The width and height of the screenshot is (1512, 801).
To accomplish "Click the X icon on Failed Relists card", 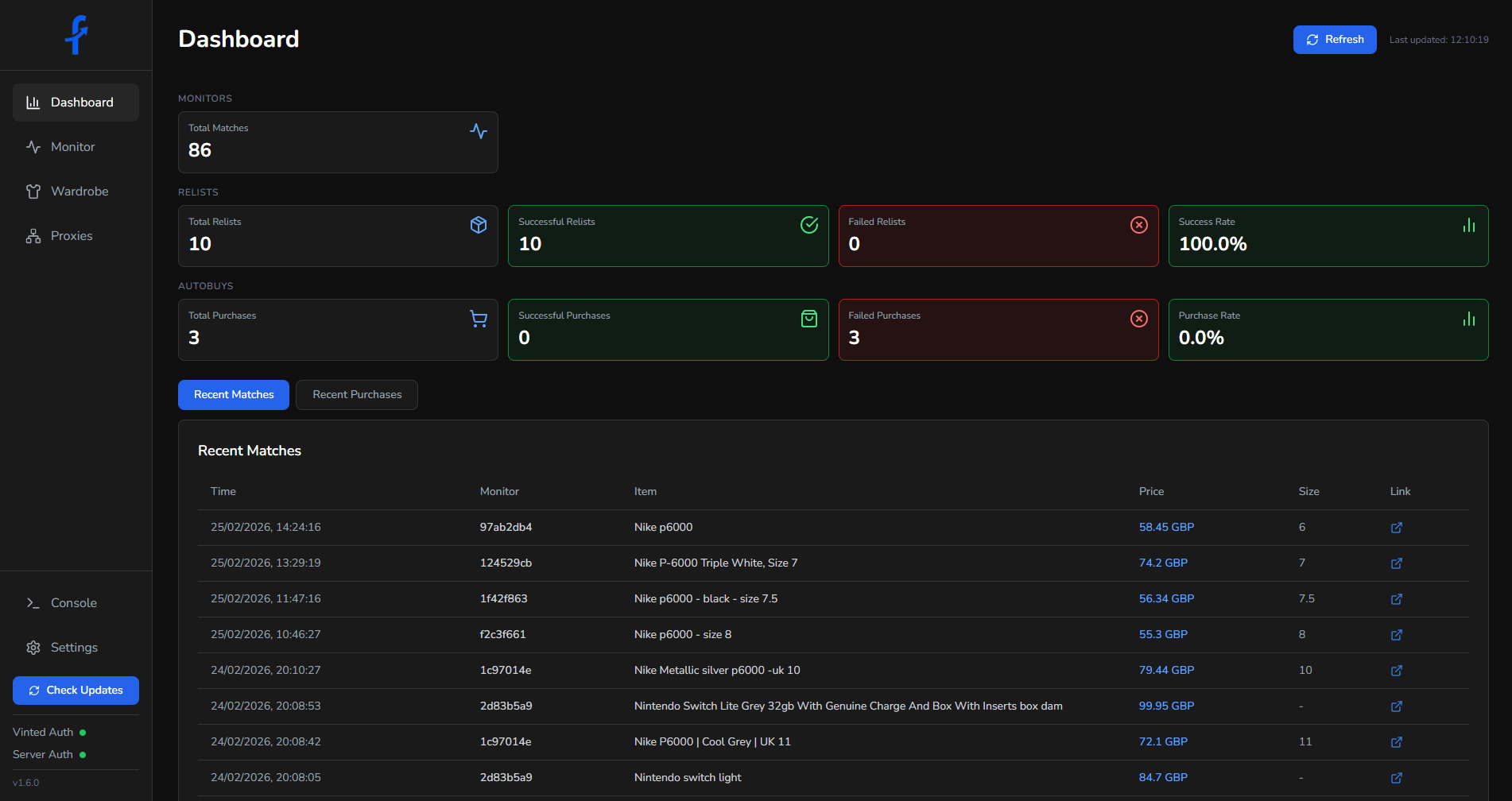I will pos(1138,225).
